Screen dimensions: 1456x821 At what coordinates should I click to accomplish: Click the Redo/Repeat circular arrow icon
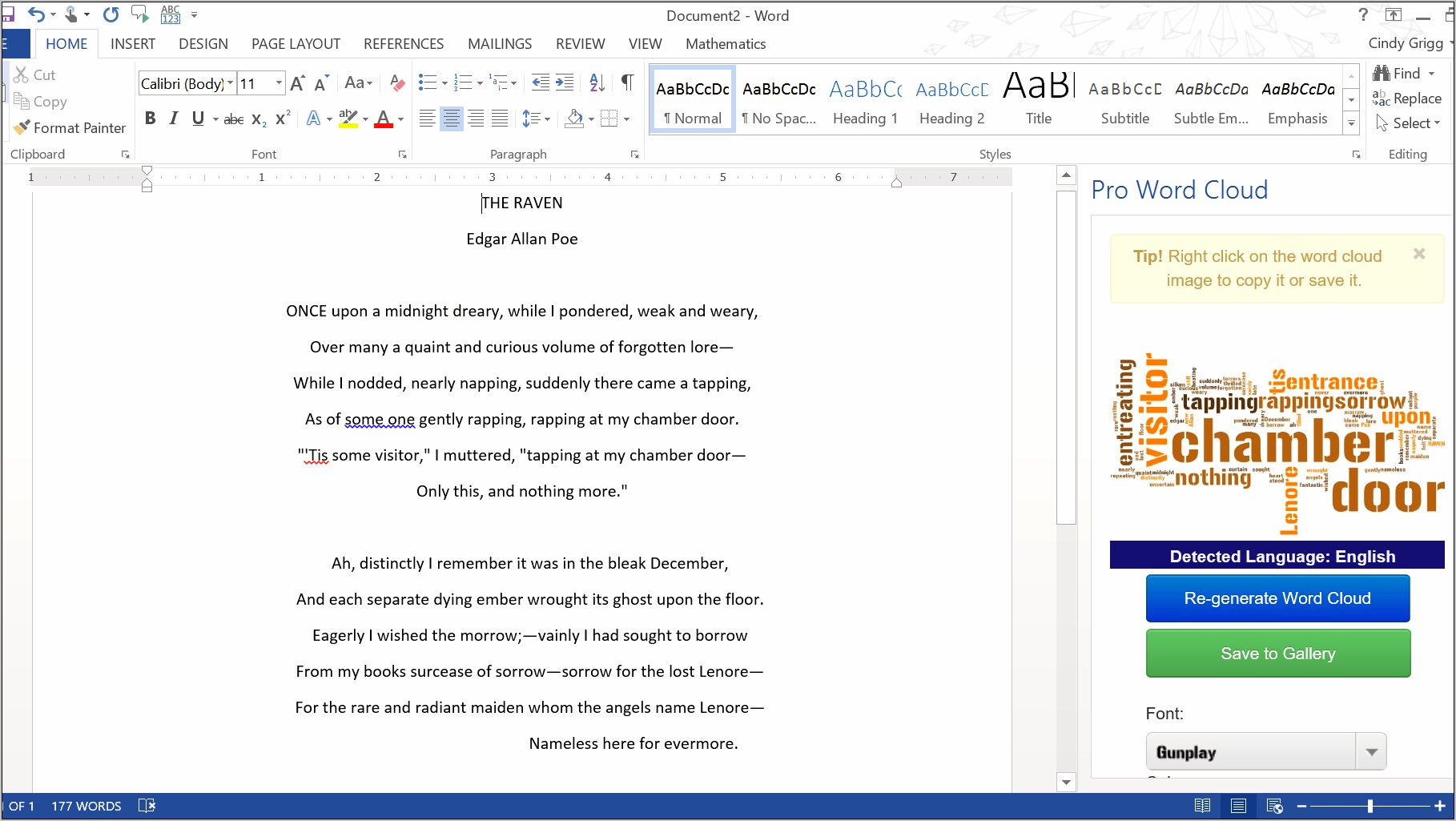pyautogui.click(x=111, y=14)
